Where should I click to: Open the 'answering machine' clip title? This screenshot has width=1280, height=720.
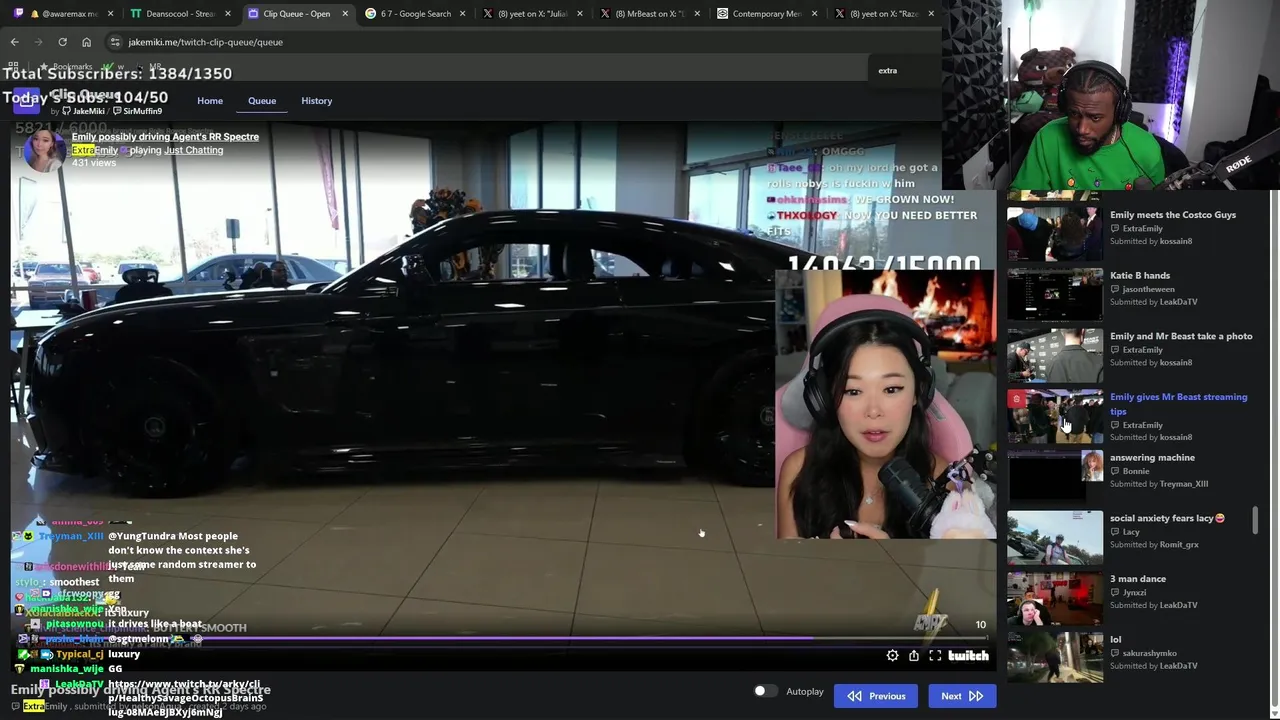point(1152,458)
